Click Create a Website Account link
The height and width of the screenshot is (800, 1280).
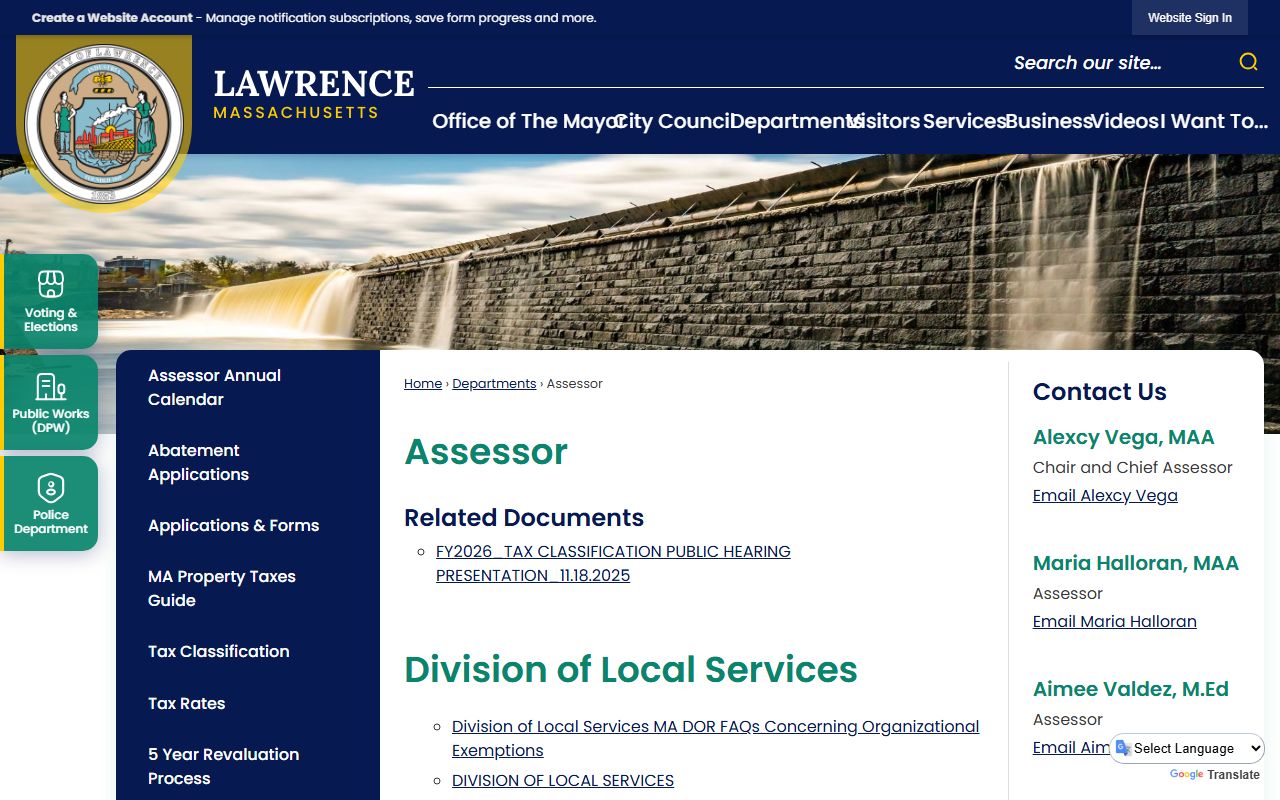pos(112,18)
